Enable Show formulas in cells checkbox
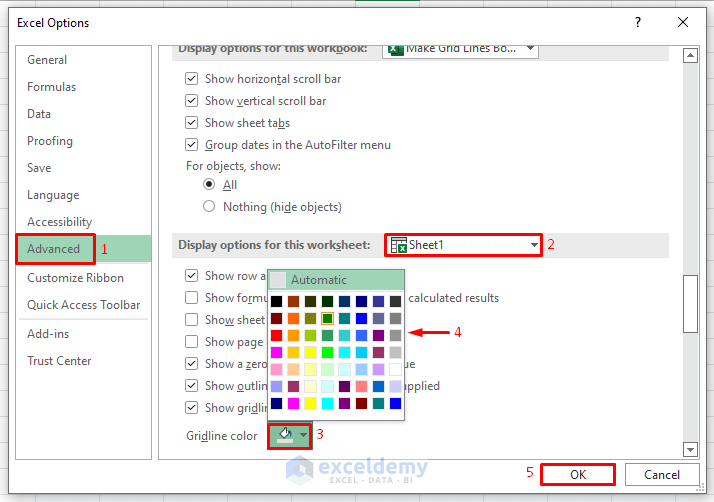Viewport: 714px width, 502px height. coord(191,297)
